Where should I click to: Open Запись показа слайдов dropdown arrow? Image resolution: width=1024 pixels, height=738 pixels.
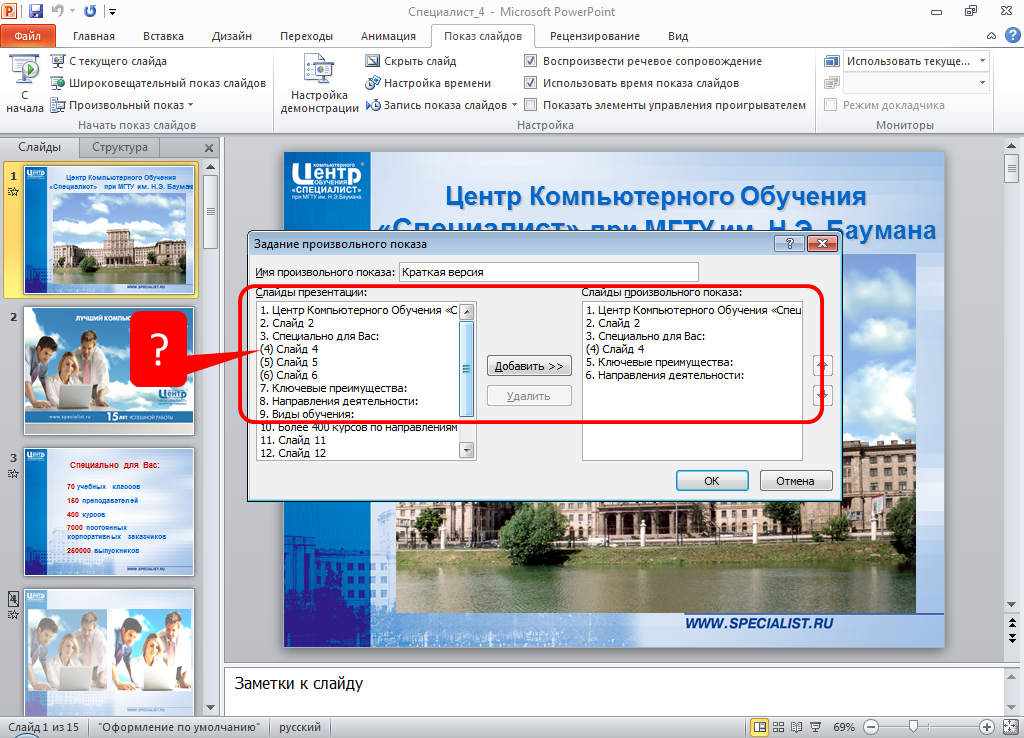click(515, 105)
